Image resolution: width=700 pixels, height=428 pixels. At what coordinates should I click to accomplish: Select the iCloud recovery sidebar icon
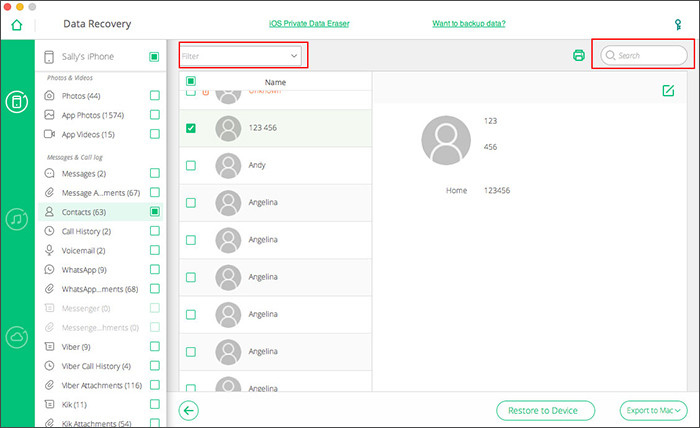point(17,337)
